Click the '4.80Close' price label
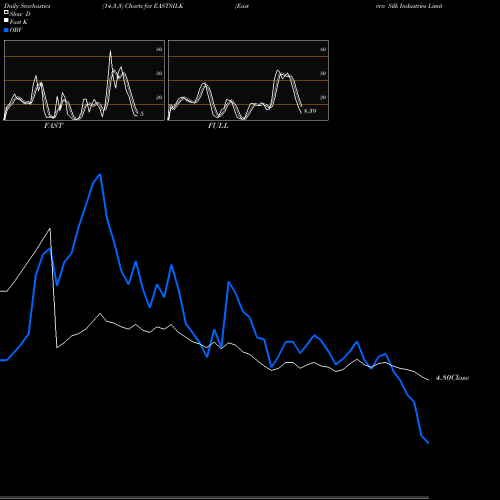 click(452, 378)
